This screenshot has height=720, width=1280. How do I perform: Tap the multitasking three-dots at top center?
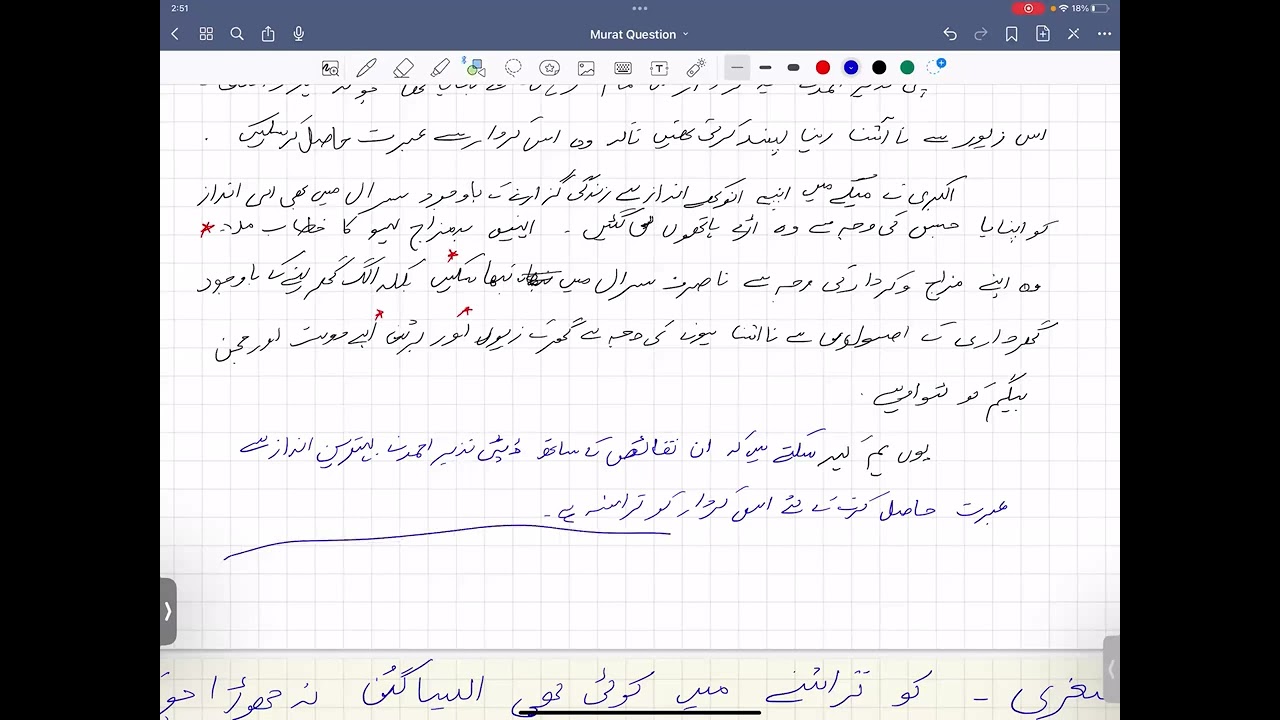pos(640,7)
